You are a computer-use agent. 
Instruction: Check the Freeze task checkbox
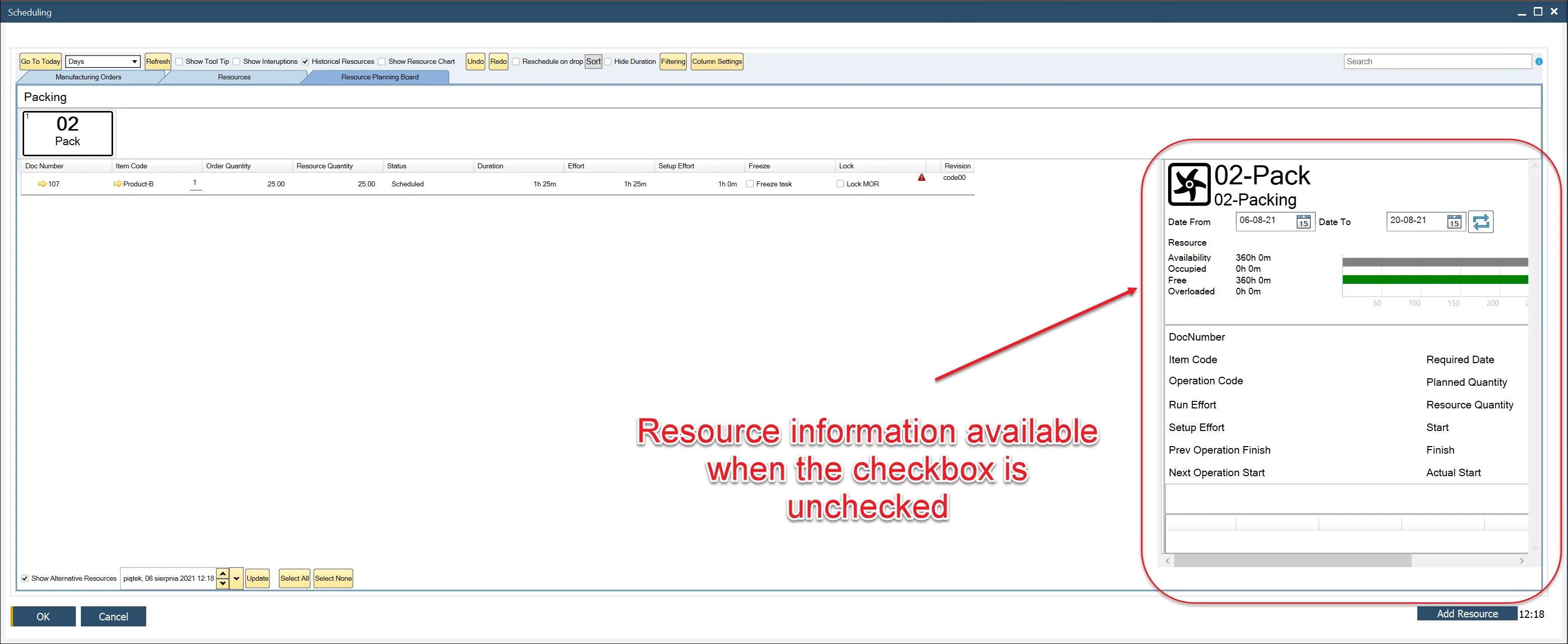coord(749,183)
